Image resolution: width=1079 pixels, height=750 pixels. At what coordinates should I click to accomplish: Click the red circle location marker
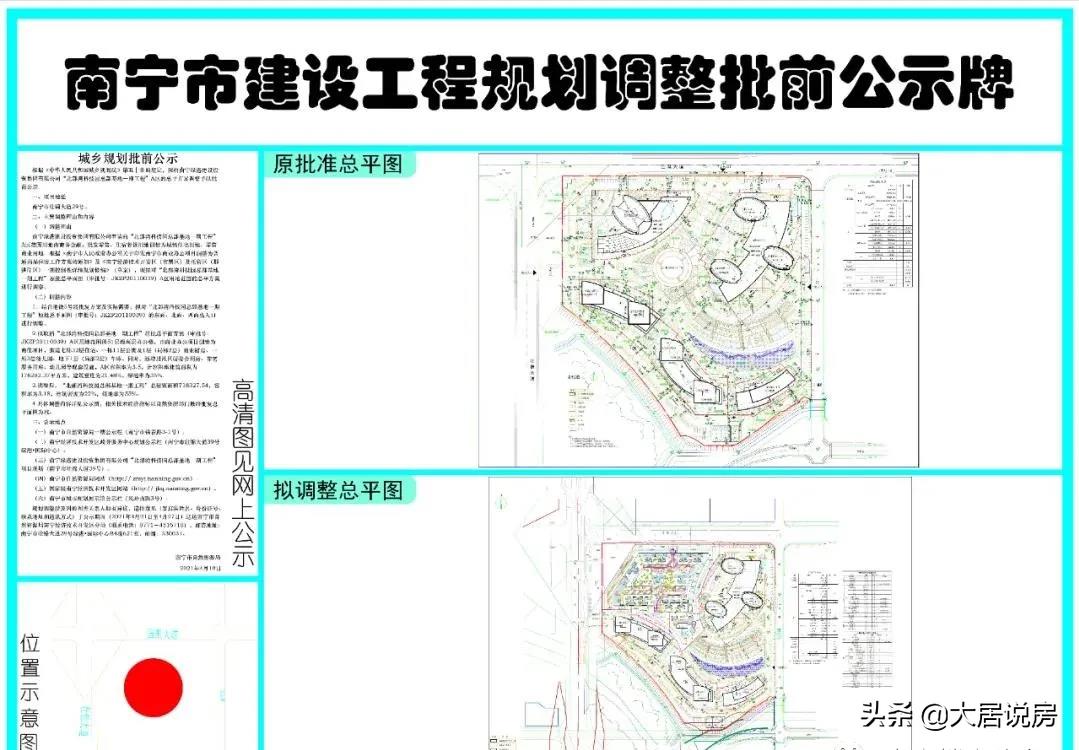[153, 688]
